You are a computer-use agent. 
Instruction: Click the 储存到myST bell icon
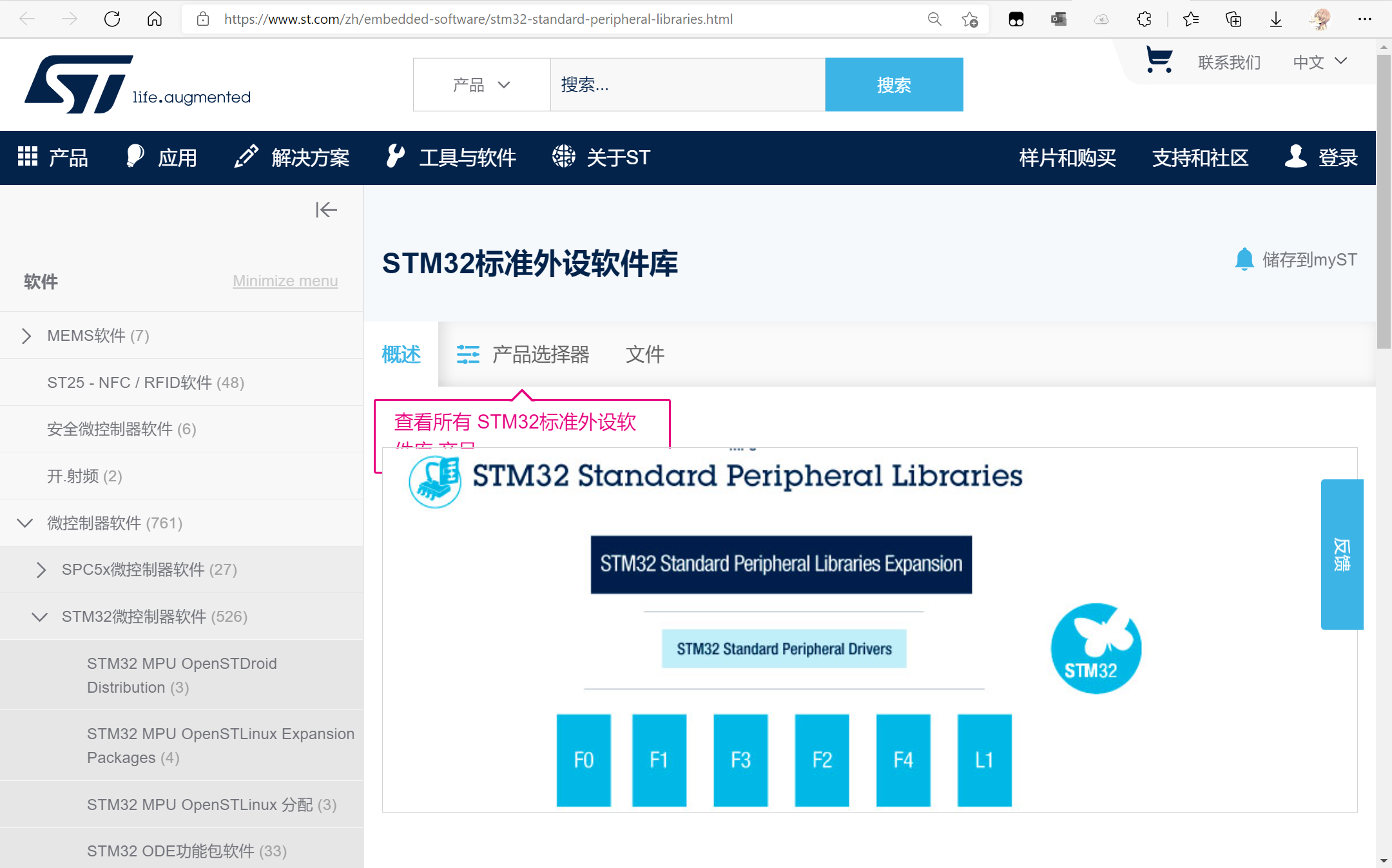(x=1244, y=259)
